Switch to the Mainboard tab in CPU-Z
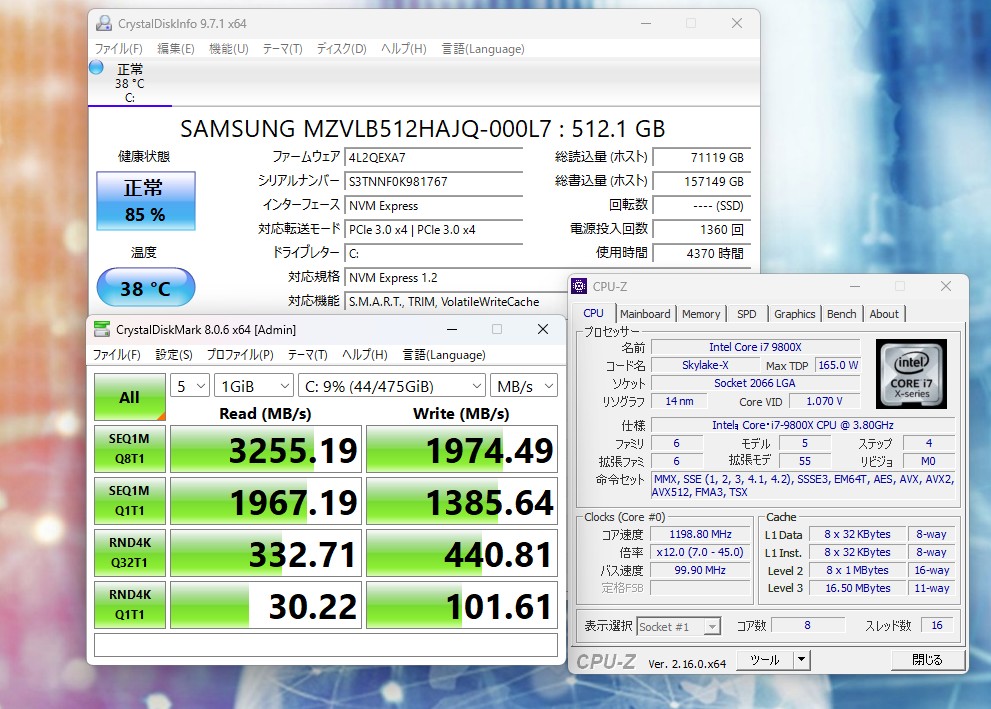This screenshot has height=709, width=991. point(645,313)
